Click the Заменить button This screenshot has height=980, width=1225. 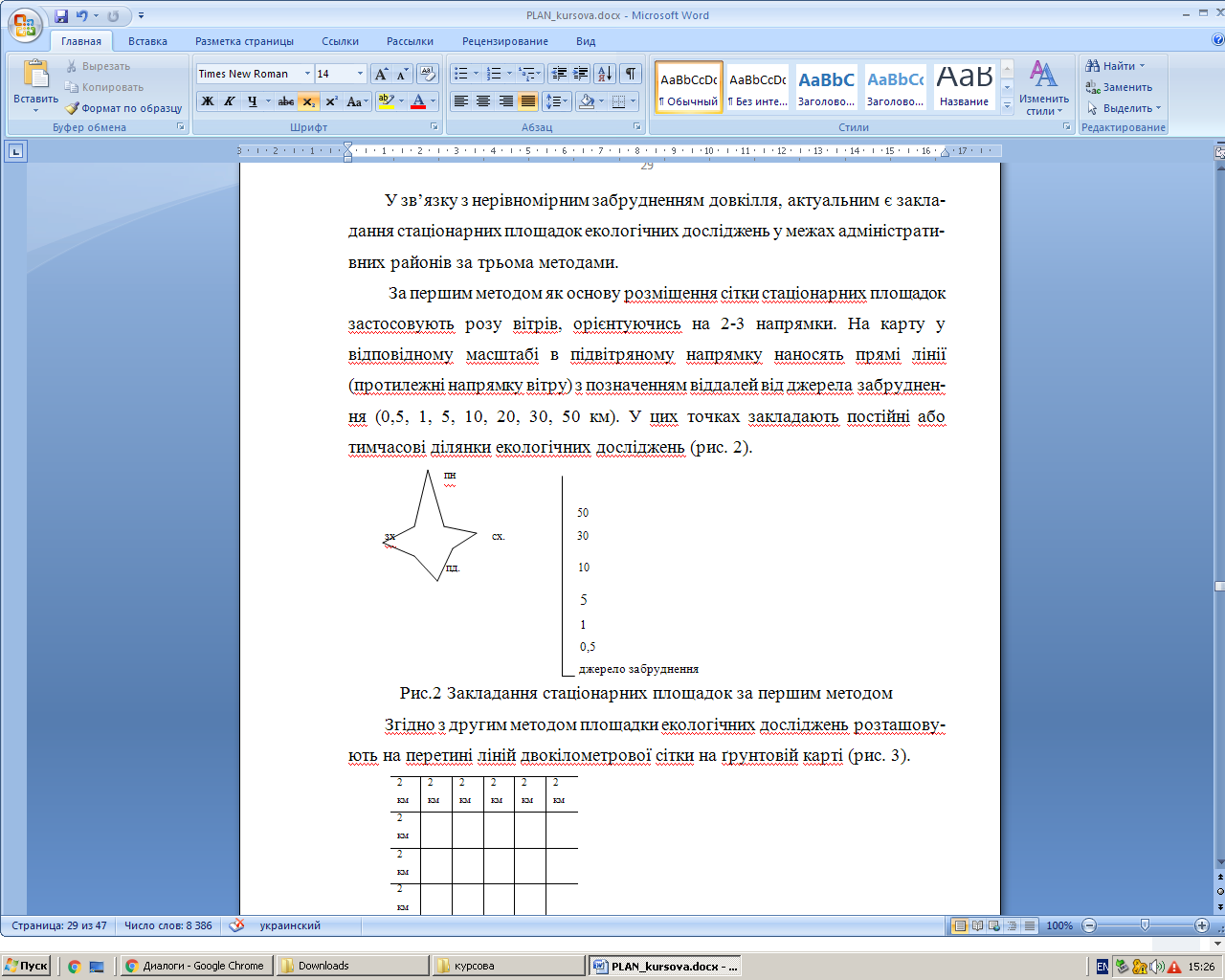1119,87
